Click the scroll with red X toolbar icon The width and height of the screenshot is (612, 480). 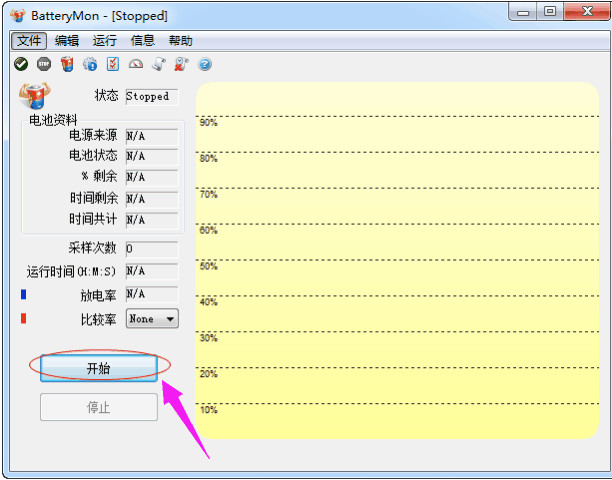[x=182, y=64]
